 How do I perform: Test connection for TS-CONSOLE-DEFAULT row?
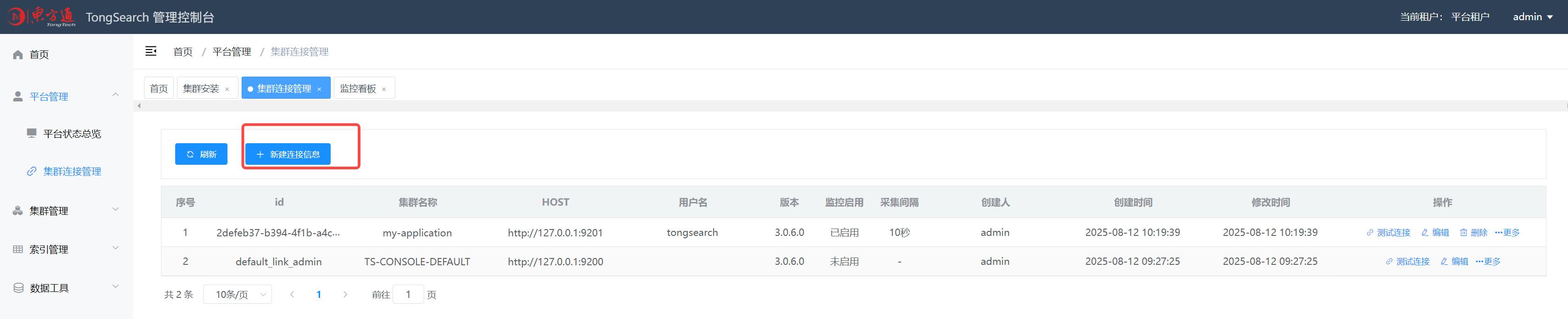1407,262
